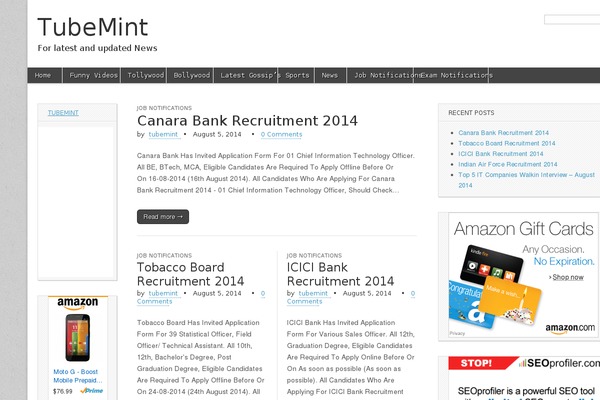Click the $76.99 price text
This screenshot has height=400, width=600.
(x=63, y=391)
